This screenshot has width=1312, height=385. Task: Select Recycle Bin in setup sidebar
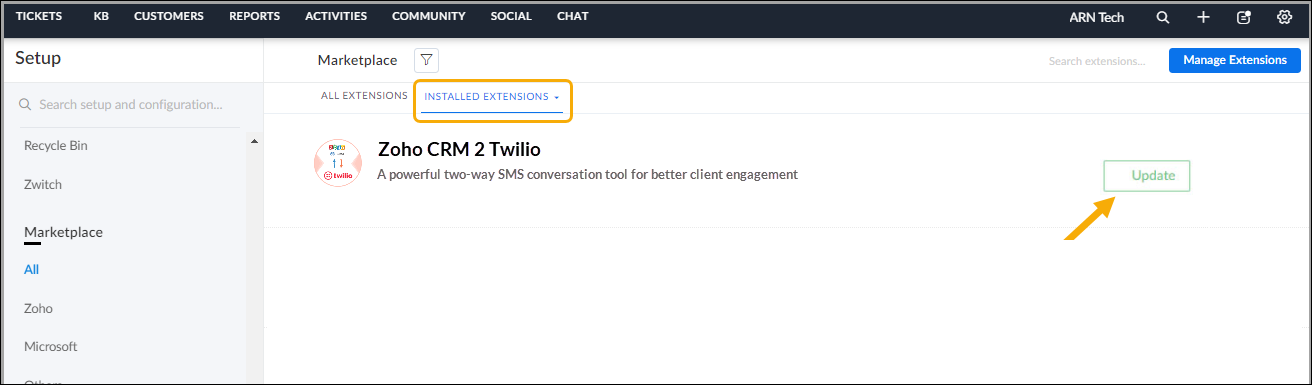pos(56,145)
